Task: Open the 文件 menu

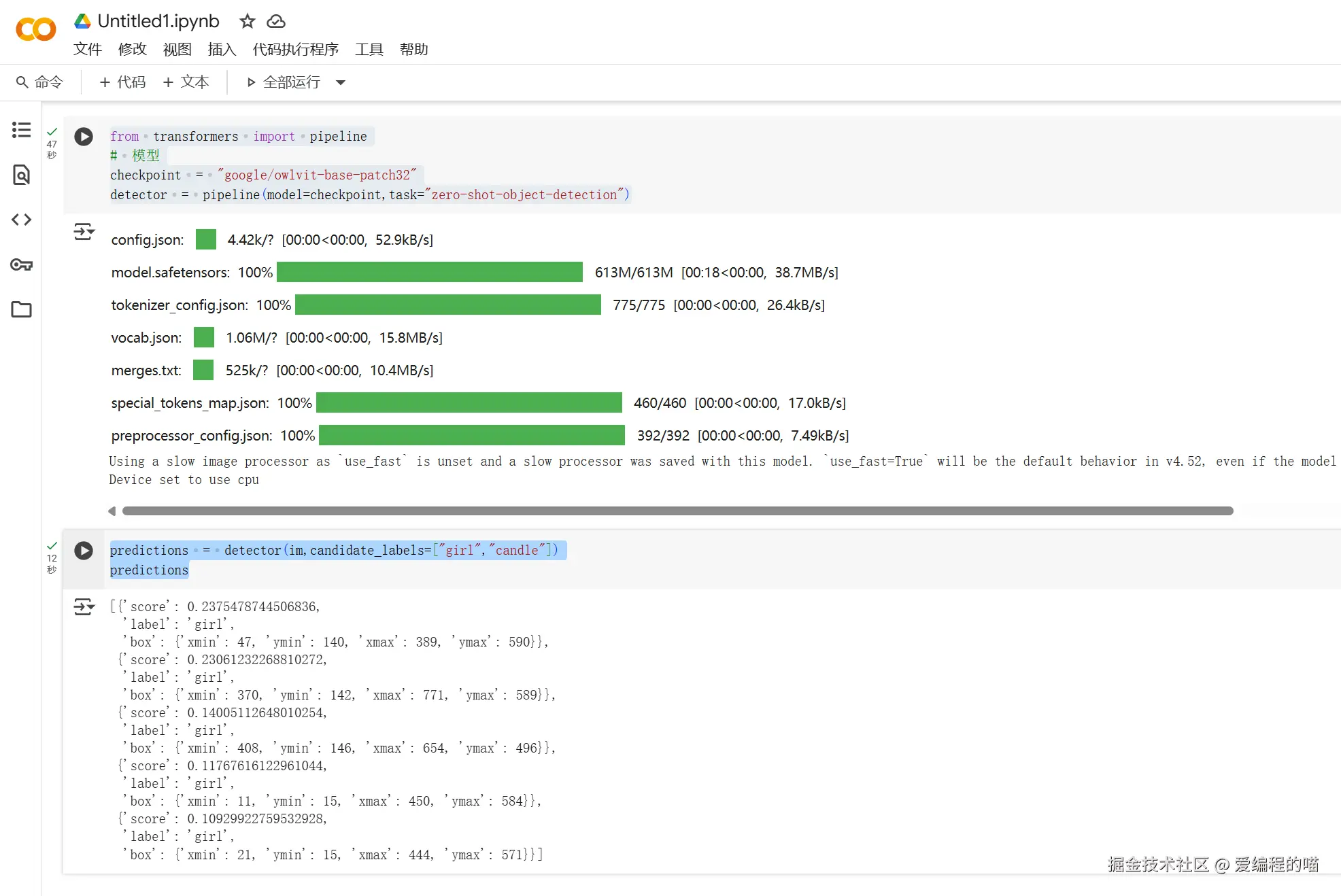Action: point(87,49)
